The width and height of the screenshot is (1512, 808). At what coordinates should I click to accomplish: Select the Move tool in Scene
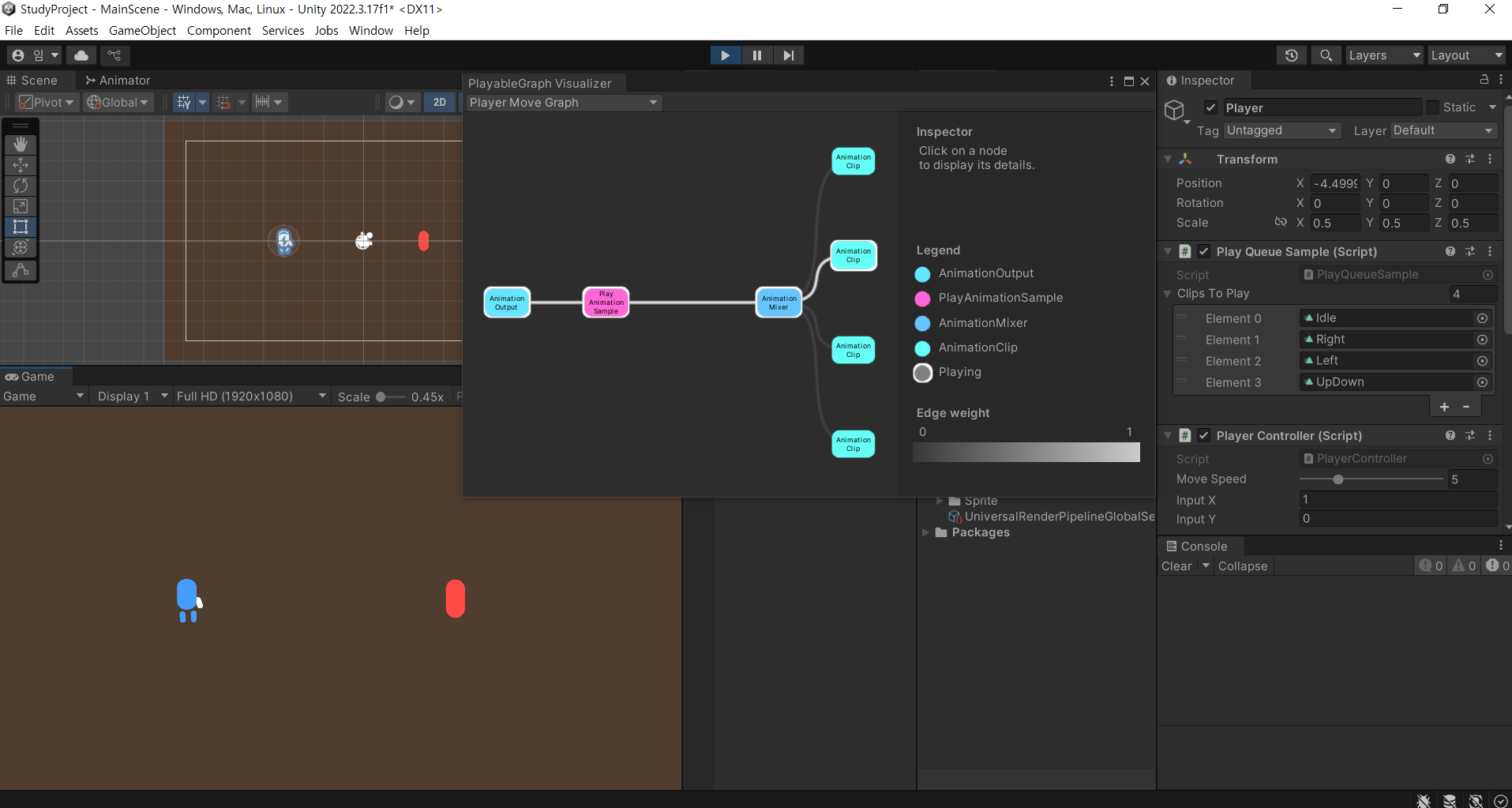click(x=21, y=165)
